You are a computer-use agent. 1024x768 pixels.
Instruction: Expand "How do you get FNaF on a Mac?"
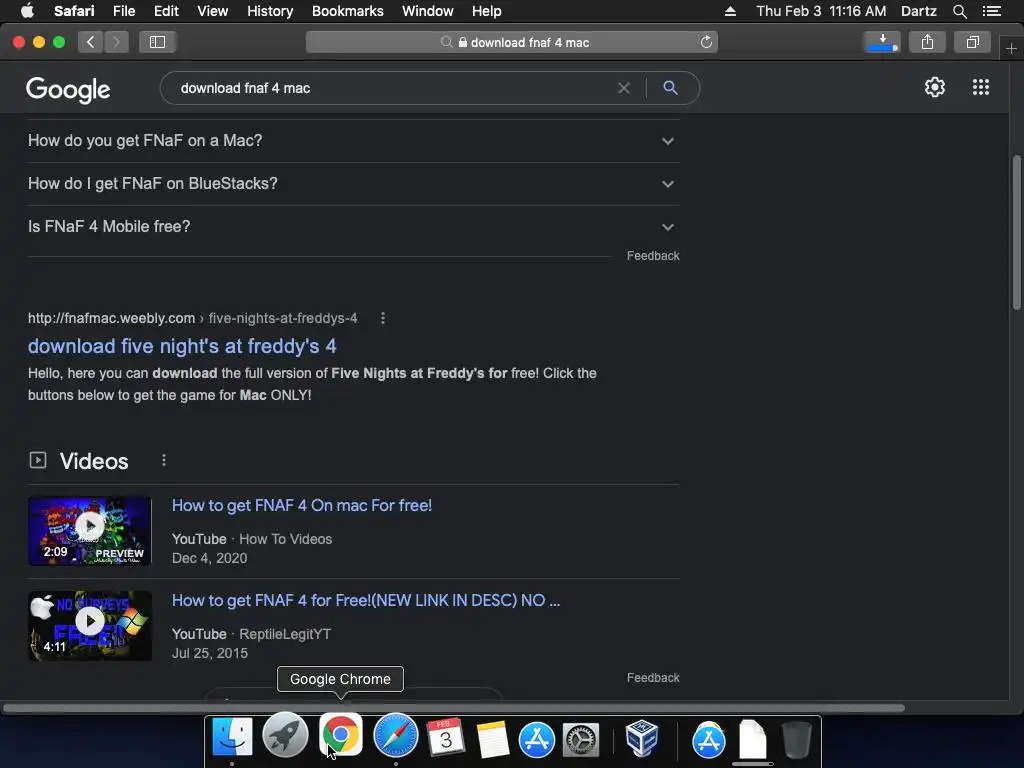pyautogui.click(x=353, y=140)
